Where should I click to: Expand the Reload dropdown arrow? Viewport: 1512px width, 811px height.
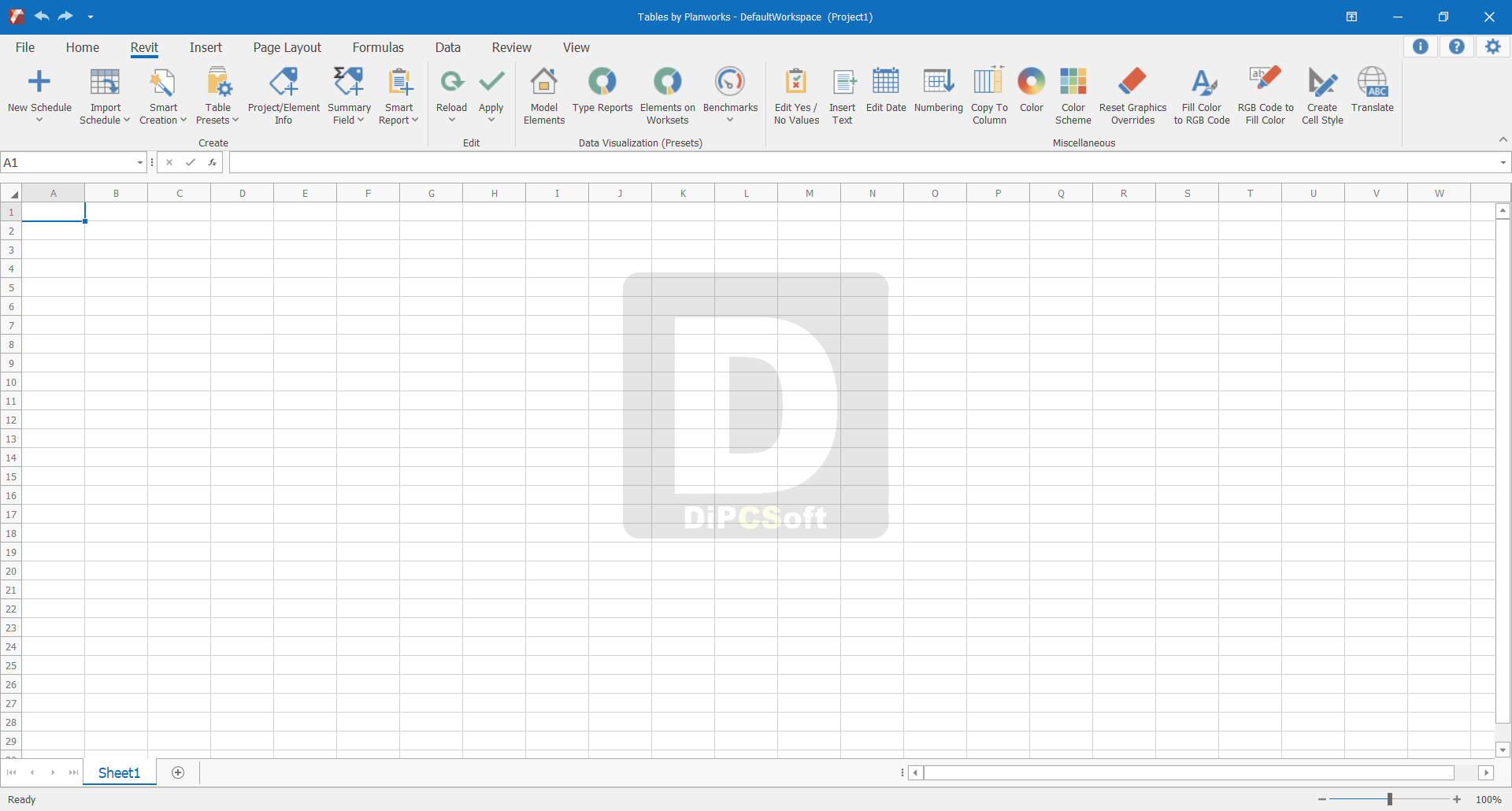point(451,120)
